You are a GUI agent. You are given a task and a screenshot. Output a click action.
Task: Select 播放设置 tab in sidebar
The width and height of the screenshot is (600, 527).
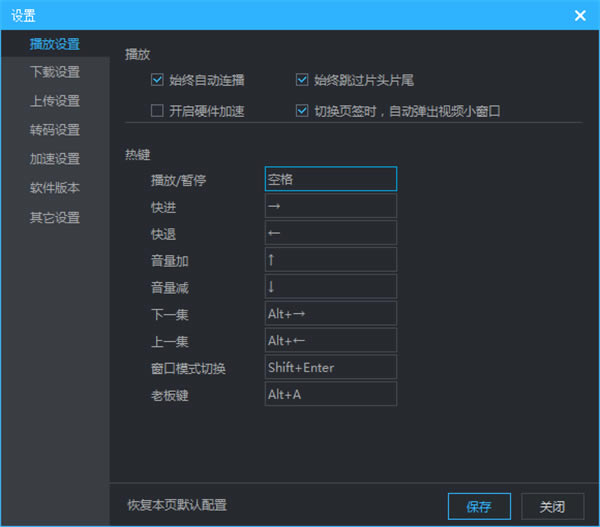pos(55,44)
